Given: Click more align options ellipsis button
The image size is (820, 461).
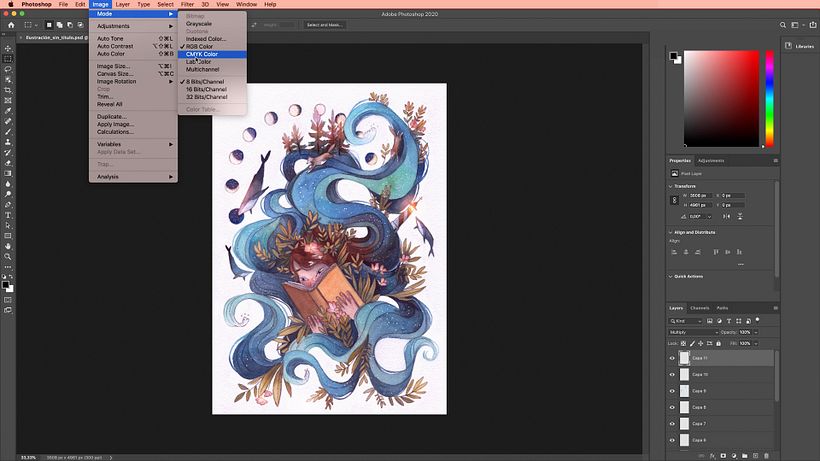Looking at the screenshot, I should [x=741, y=264].
